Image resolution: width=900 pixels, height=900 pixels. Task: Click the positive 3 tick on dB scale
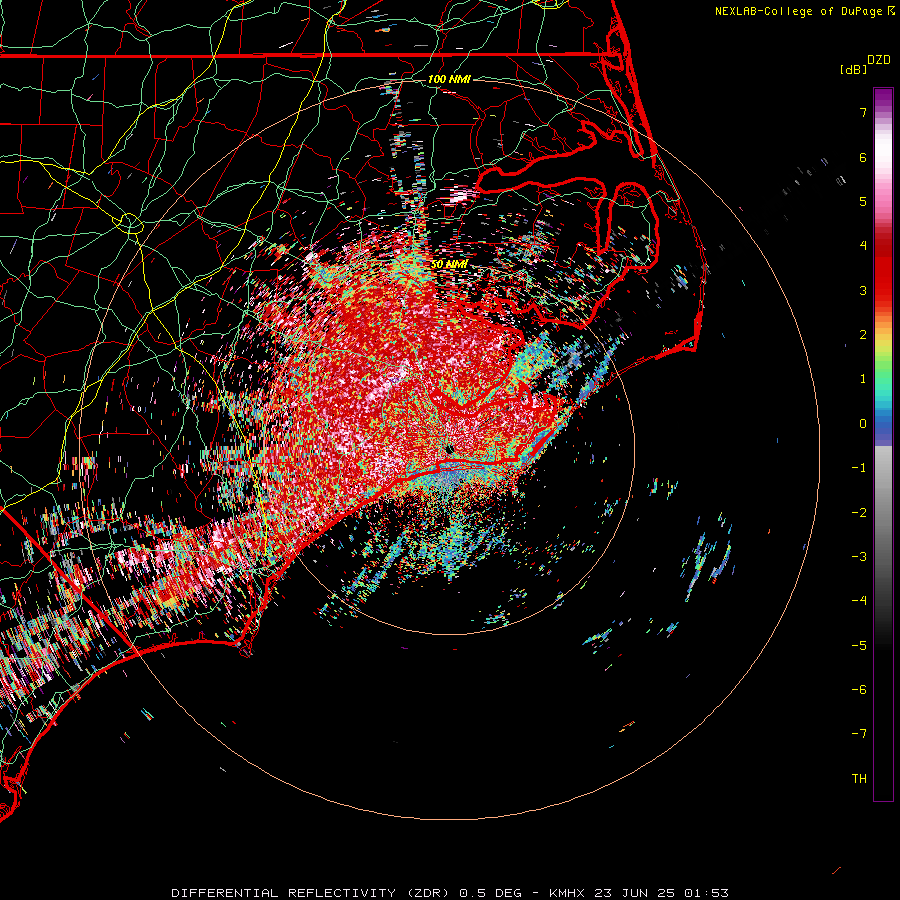(863, 290)
